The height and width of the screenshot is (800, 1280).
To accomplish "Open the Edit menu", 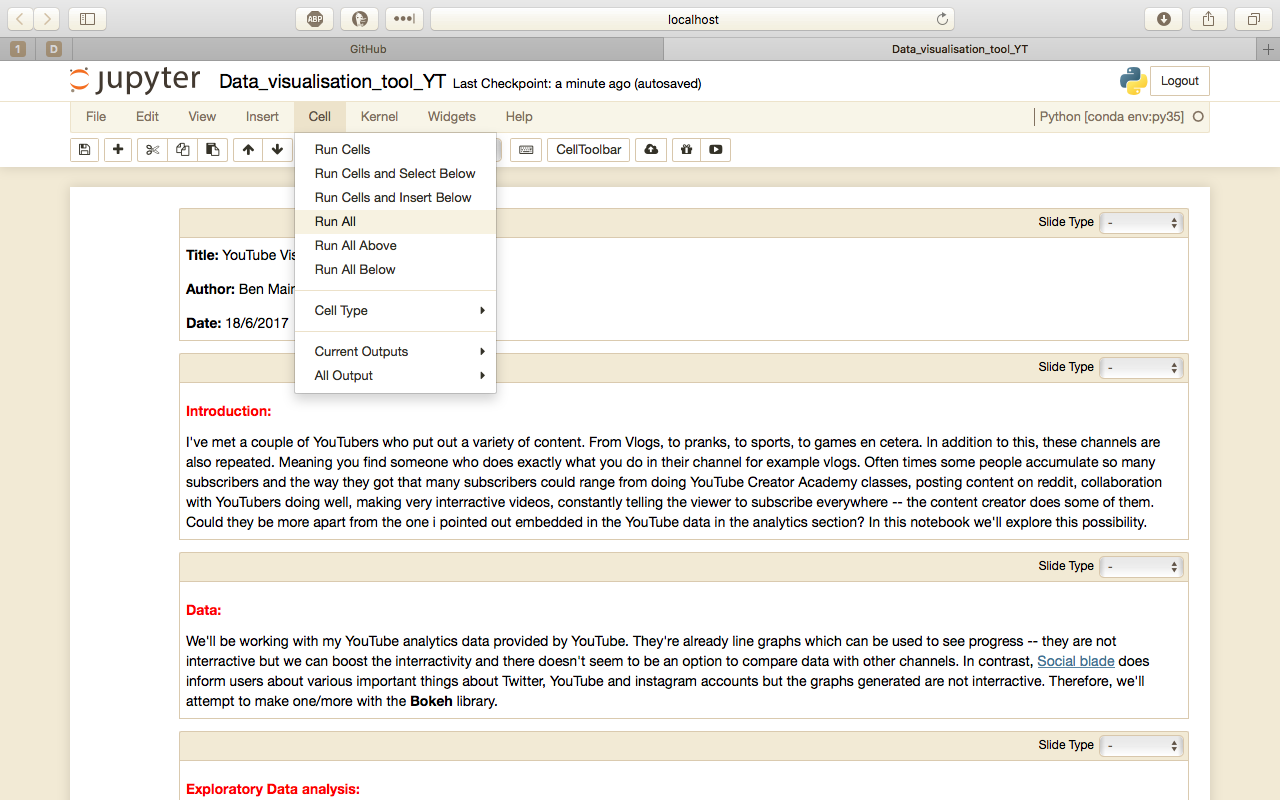I will coord(147,117).
